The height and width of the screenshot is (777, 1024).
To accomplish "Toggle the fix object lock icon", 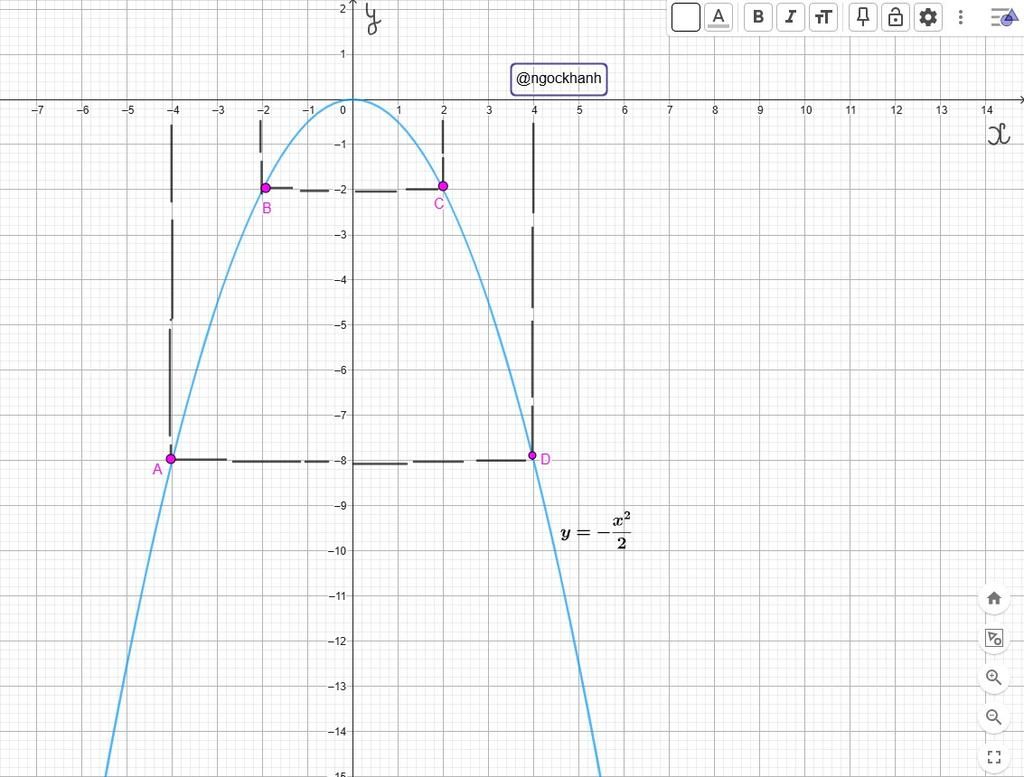I will [x=895, y=17].
